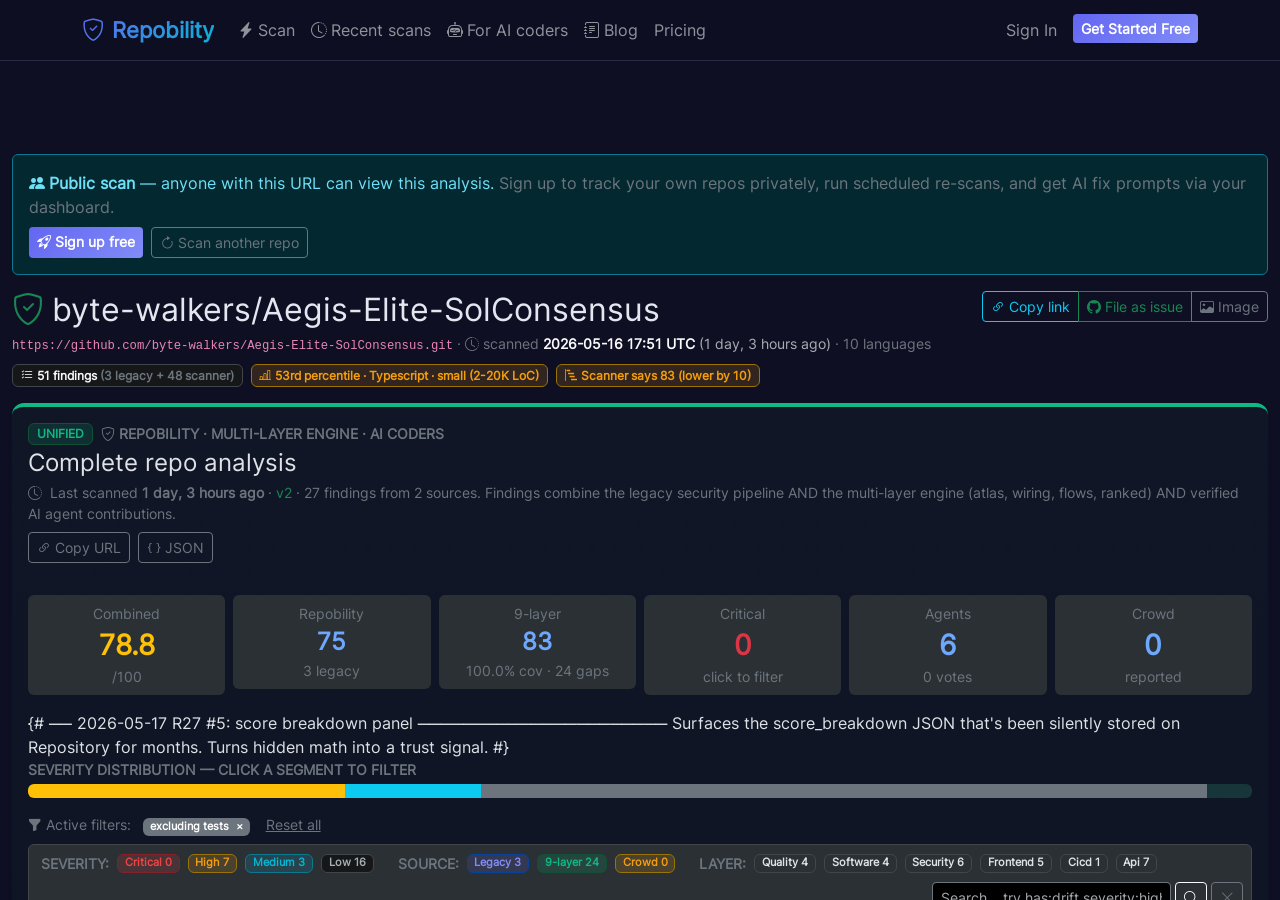Click the 53rd percentile Typescript badge
The width and height of the screenshot is (1280, 900).
(x=399, y=375)
